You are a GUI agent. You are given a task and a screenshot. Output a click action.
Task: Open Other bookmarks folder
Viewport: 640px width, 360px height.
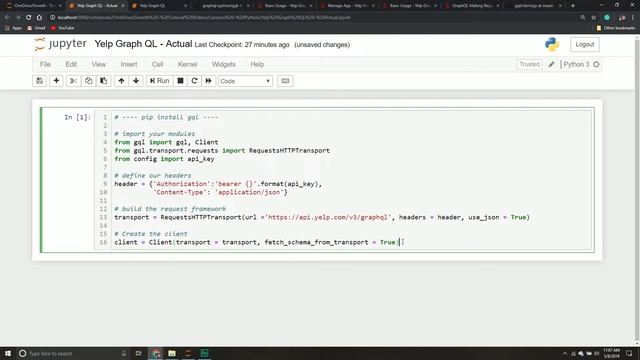coord(616,28)
